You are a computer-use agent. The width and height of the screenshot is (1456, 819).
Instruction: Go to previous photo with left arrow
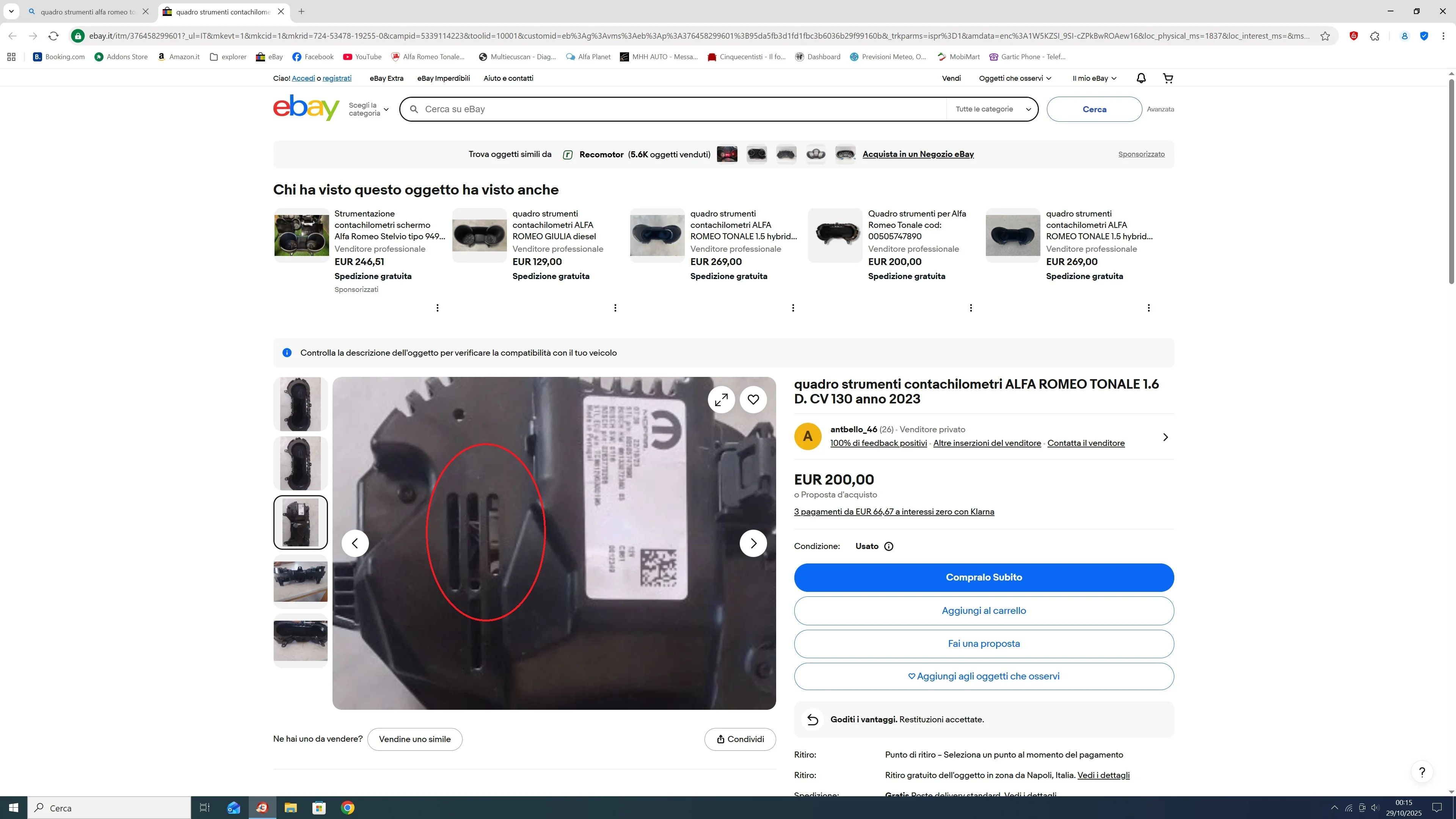pos(355,543)
